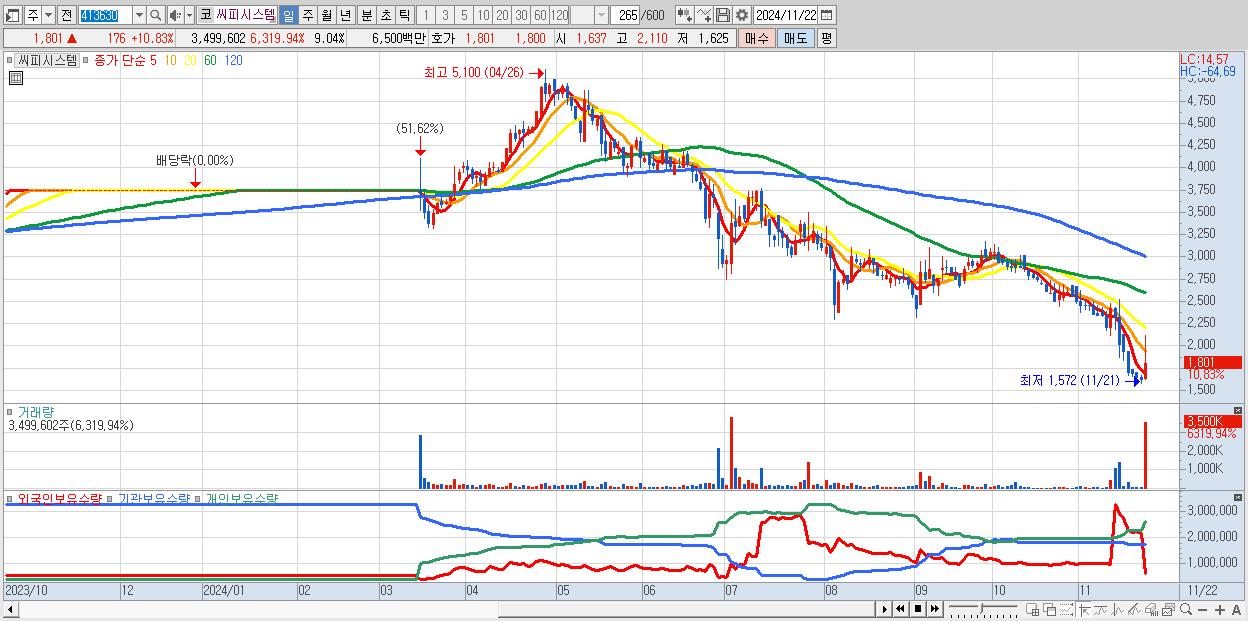Viewport: 1248px width, 621px height.
Task: Select the 주 weekly period tab
Action: pos(307,15)
